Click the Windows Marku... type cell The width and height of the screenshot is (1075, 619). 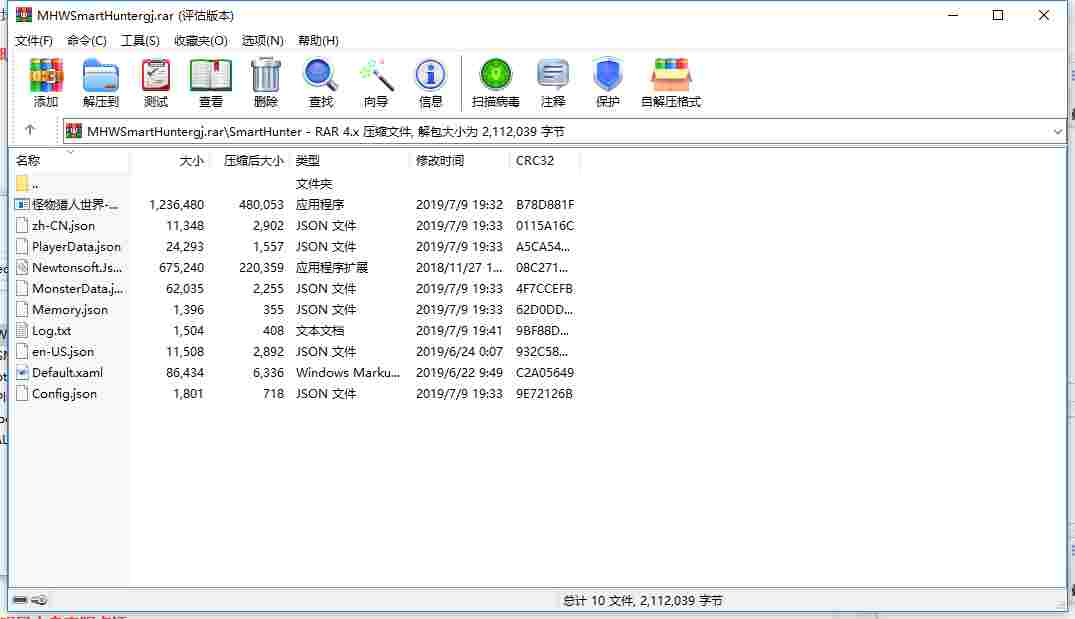(x=348, y=372)
